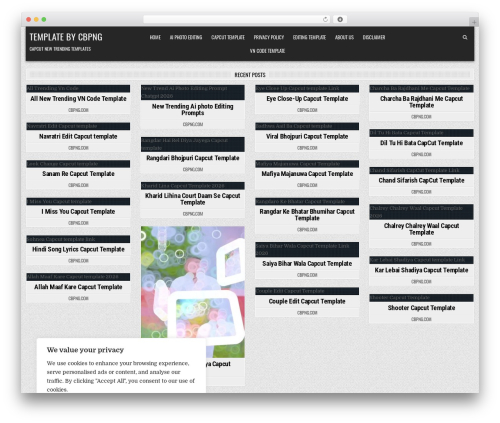Image resolution: width=500 pixels, height=423 pixels.
Task: Open Kar Lebai Shadiya Capcut Template post
Action: coord(421,270)
